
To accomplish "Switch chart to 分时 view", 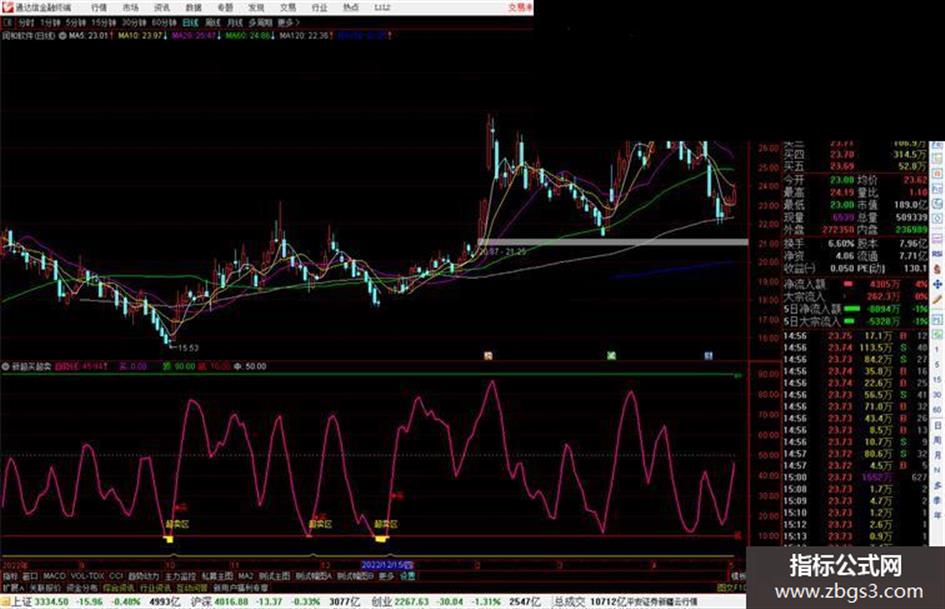I will [x=25, y=22].
